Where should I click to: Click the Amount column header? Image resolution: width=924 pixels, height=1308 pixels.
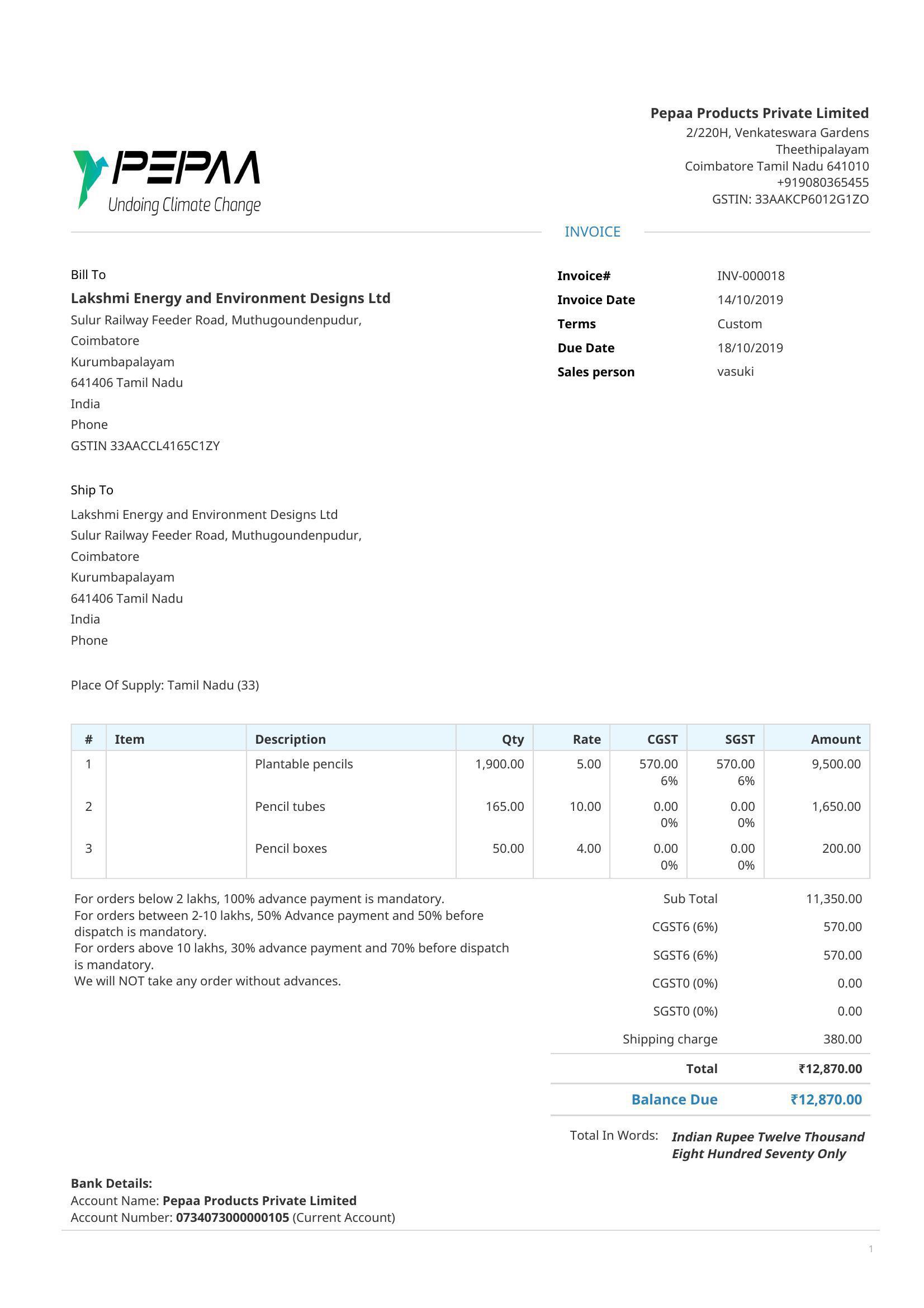(x=835, y=739)
